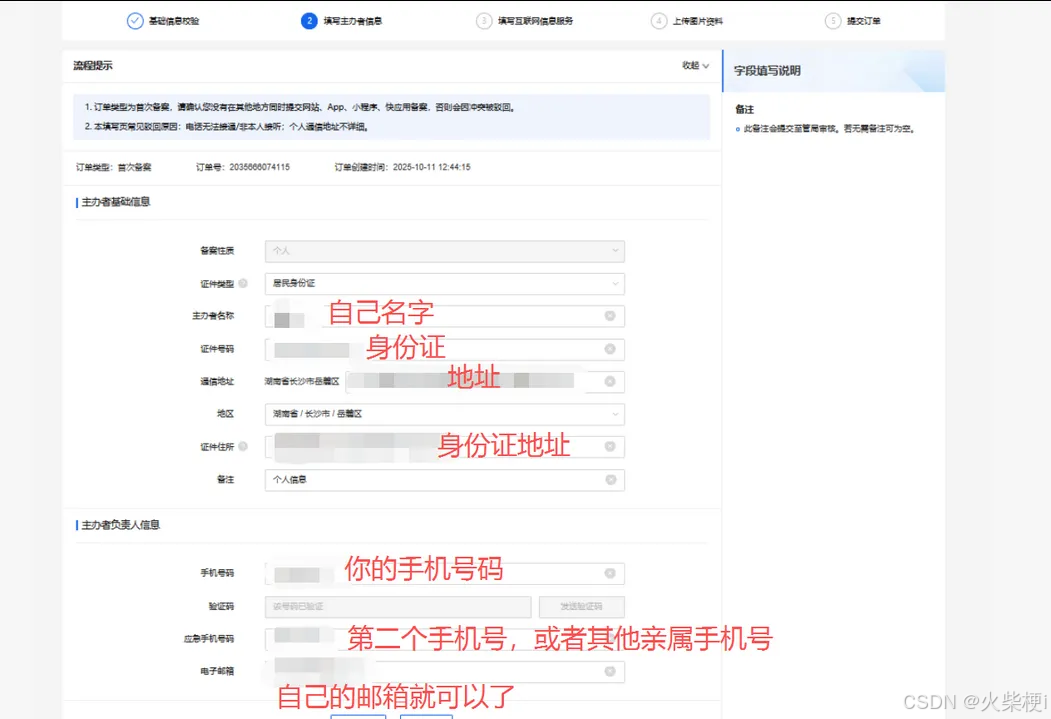Screen dimensions: 1051x719
Task: Click the help icon beside 证件类型
Action: [x=243, y=283]
